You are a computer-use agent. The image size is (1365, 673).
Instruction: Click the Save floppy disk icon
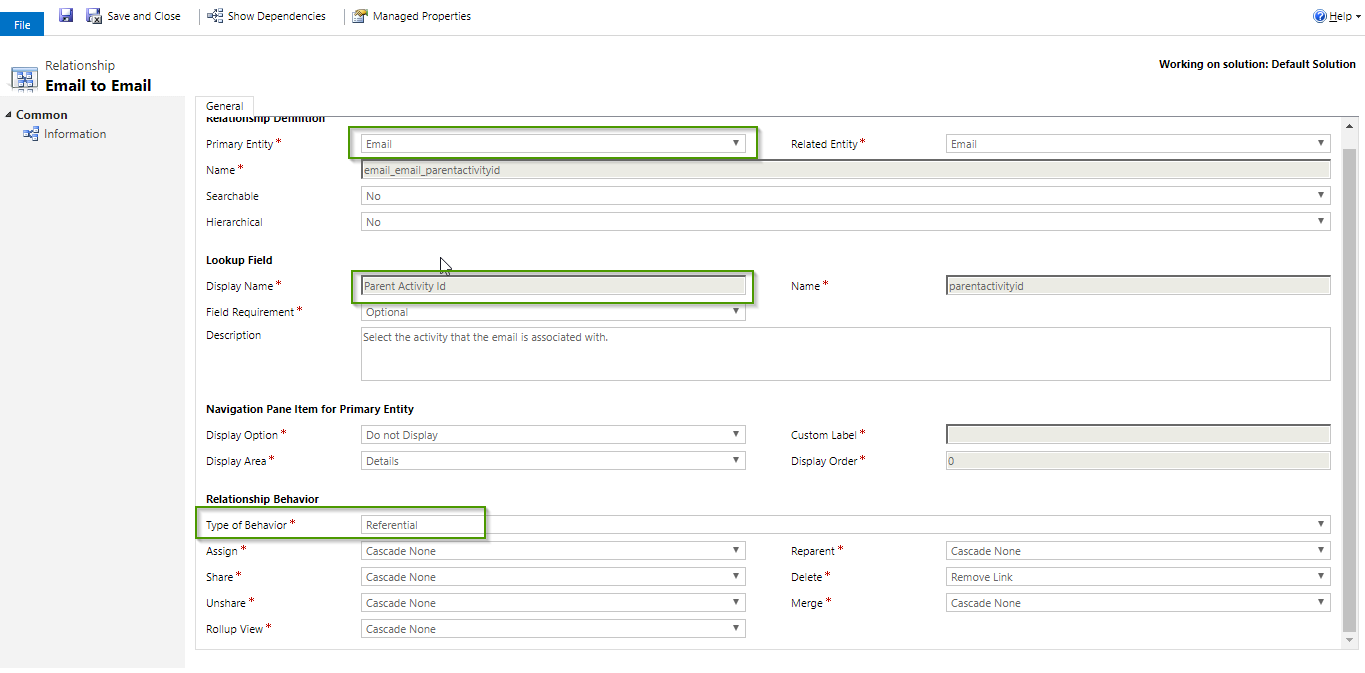66,15
